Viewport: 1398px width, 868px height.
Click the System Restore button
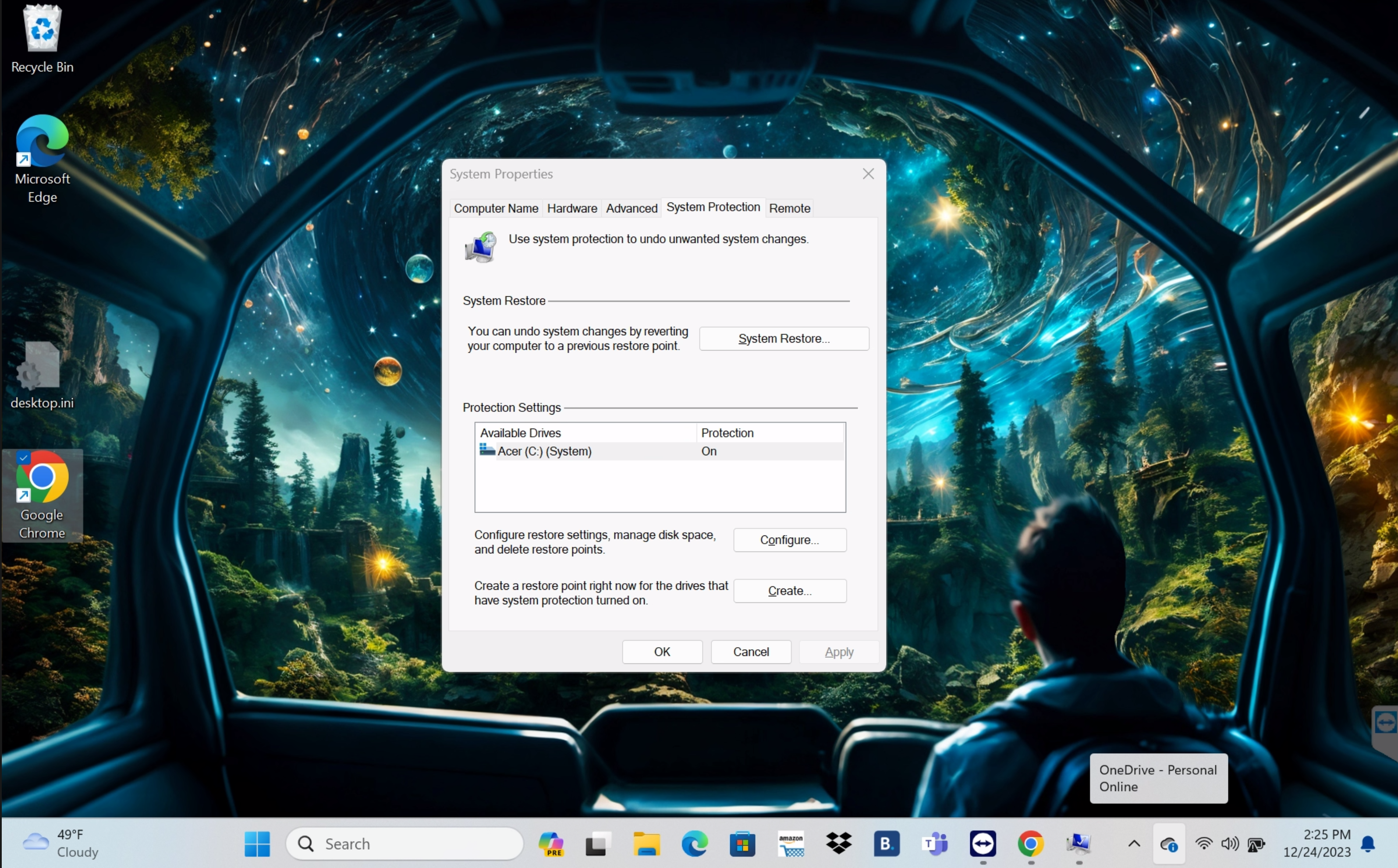tap(784, 338)
